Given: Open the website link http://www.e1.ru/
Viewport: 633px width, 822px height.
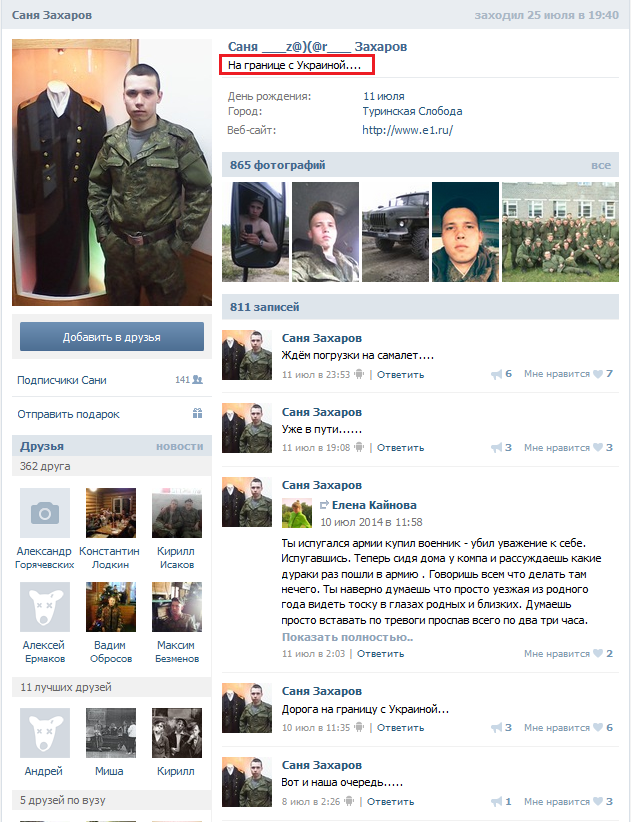Looking at the screenshot, I should [x=407, y=130].
